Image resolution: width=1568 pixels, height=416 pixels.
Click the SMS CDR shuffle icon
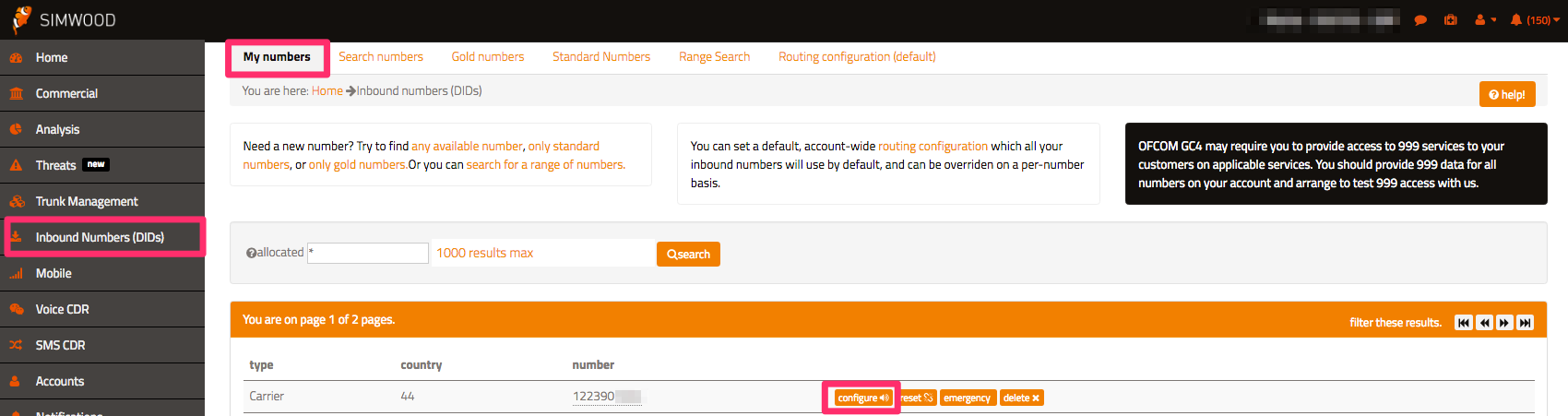[16, 345]
